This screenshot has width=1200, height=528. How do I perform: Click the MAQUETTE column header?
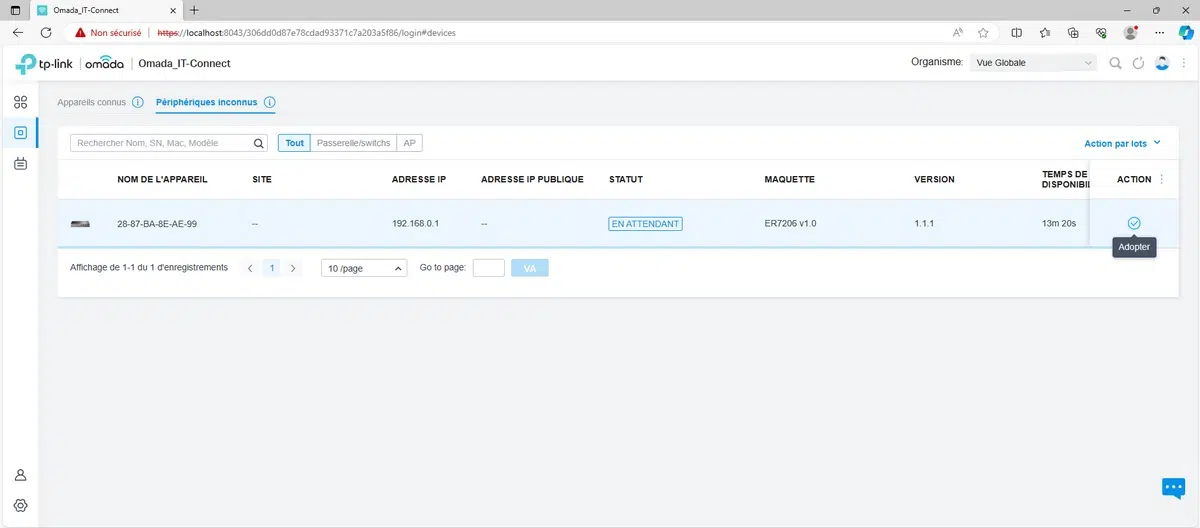tap(790, 180)
